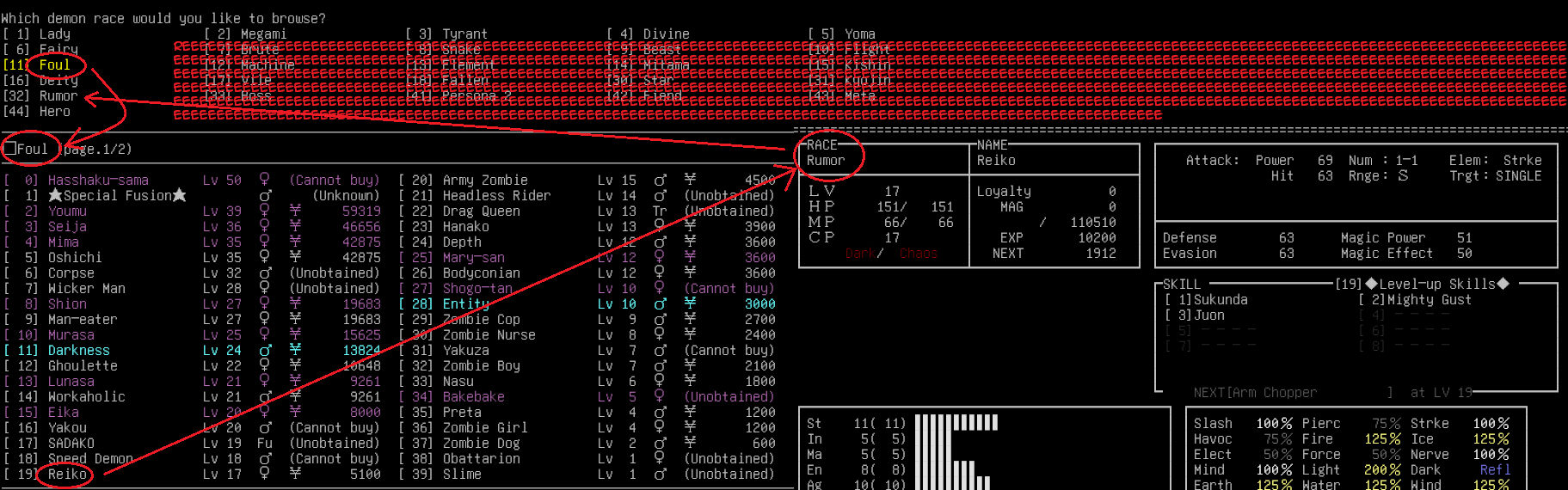The width and height of the screenshot is (1568, 490).
Task: Select the Zombie Girl row
Action: click(x=587, y=428)
